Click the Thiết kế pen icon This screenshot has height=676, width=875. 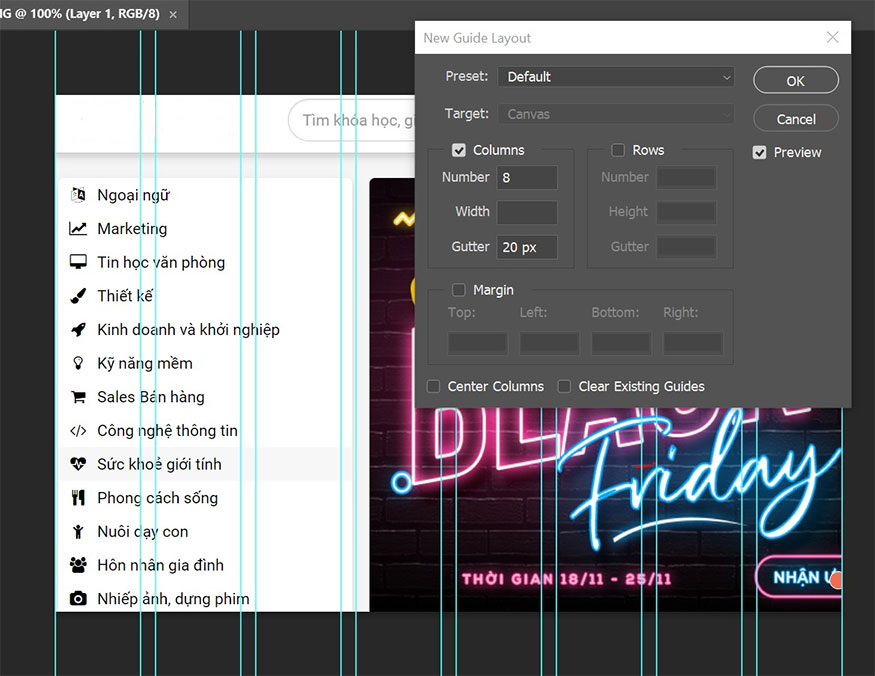(x=79, y=296)
